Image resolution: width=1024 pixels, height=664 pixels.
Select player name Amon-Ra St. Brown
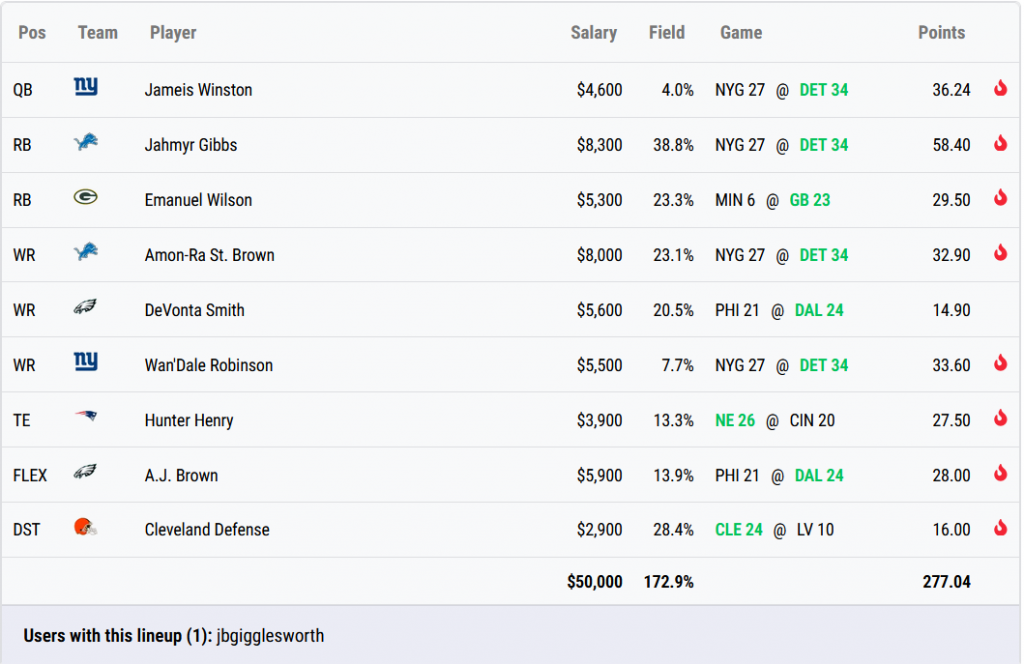[209, 255]
